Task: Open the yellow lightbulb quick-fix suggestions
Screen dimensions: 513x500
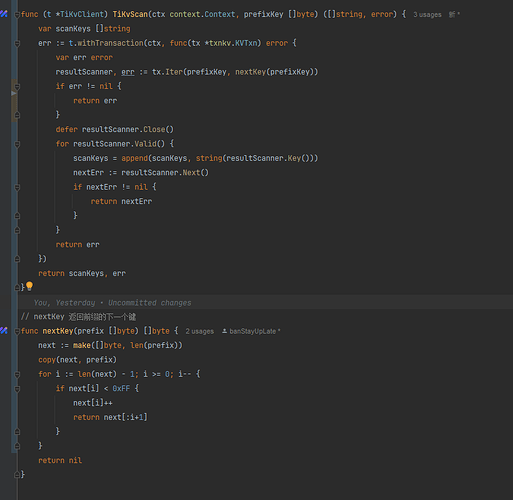Action: [29, 286]
